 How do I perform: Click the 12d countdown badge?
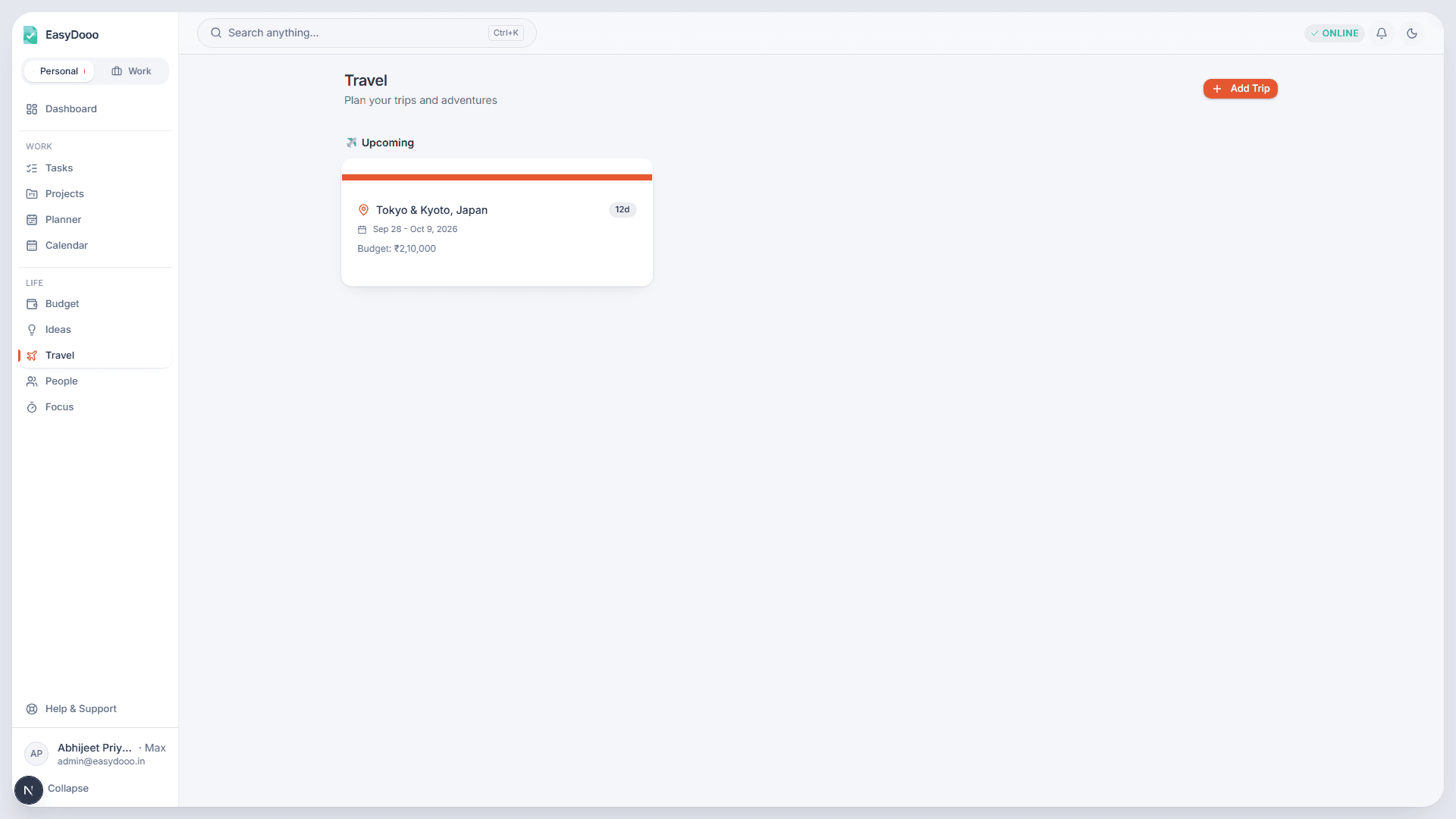tap(623, 210)
